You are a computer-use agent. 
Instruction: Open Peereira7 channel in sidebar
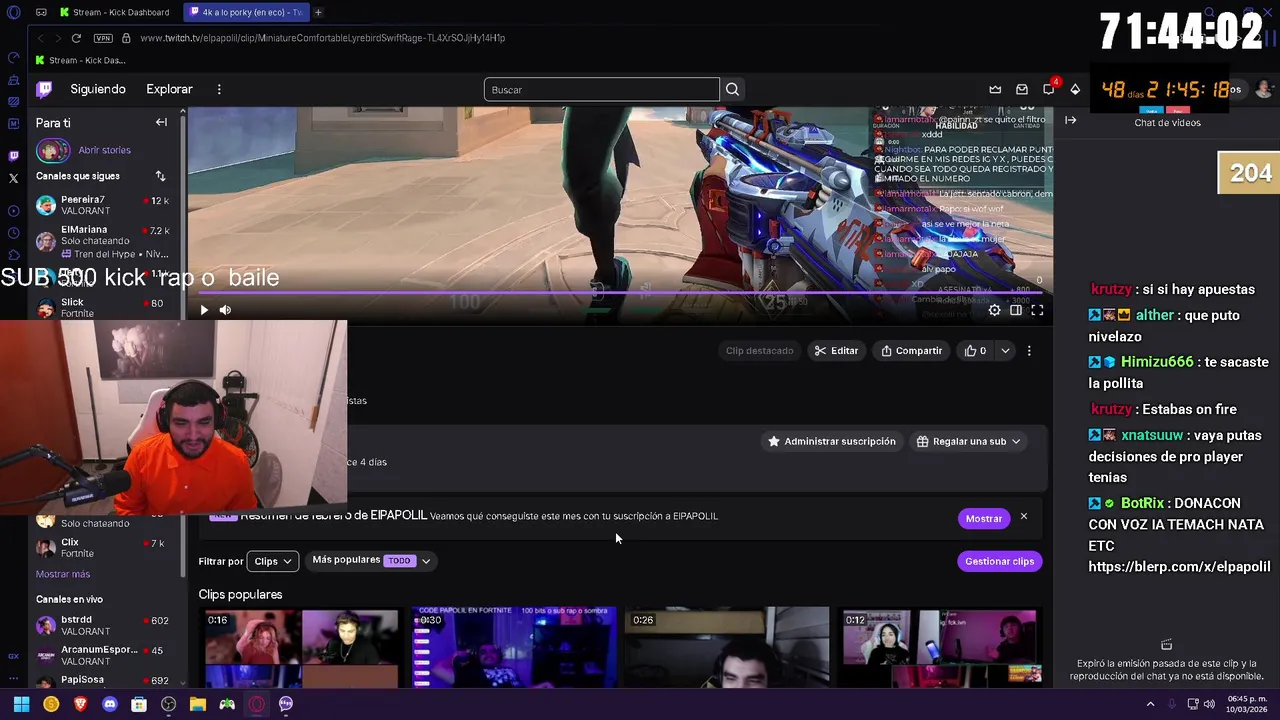click(x=103, y=205)
